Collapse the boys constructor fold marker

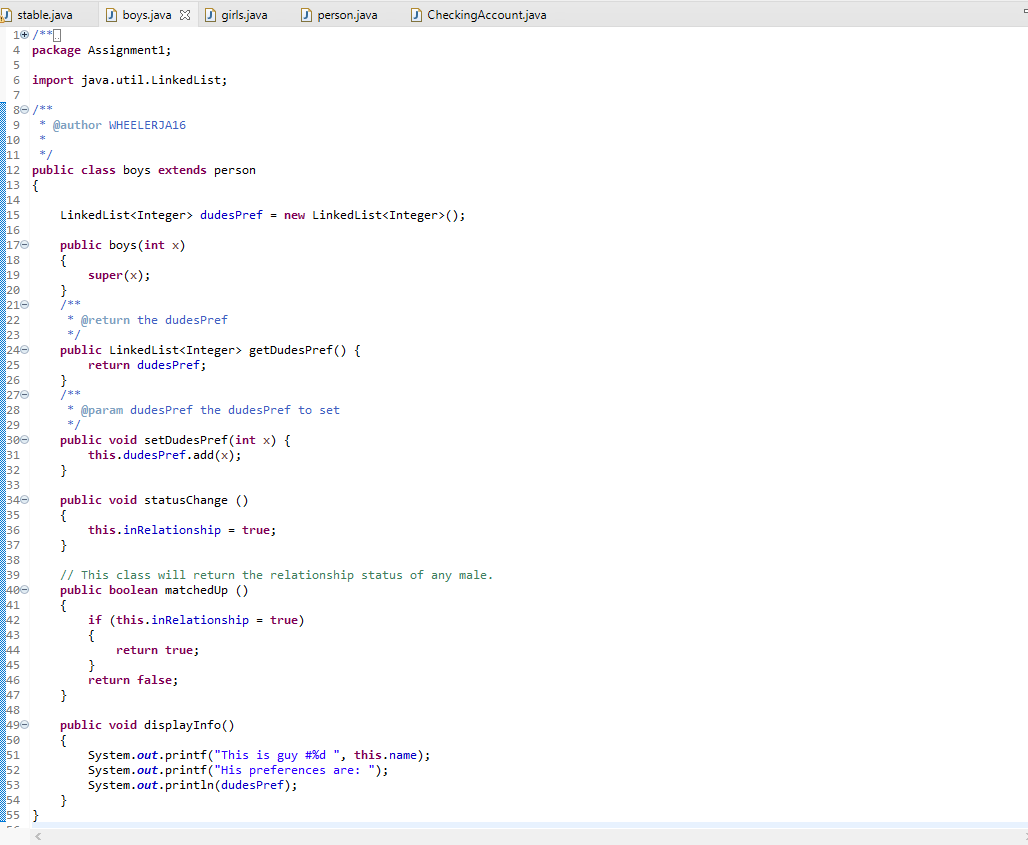[x=22, y=245]
